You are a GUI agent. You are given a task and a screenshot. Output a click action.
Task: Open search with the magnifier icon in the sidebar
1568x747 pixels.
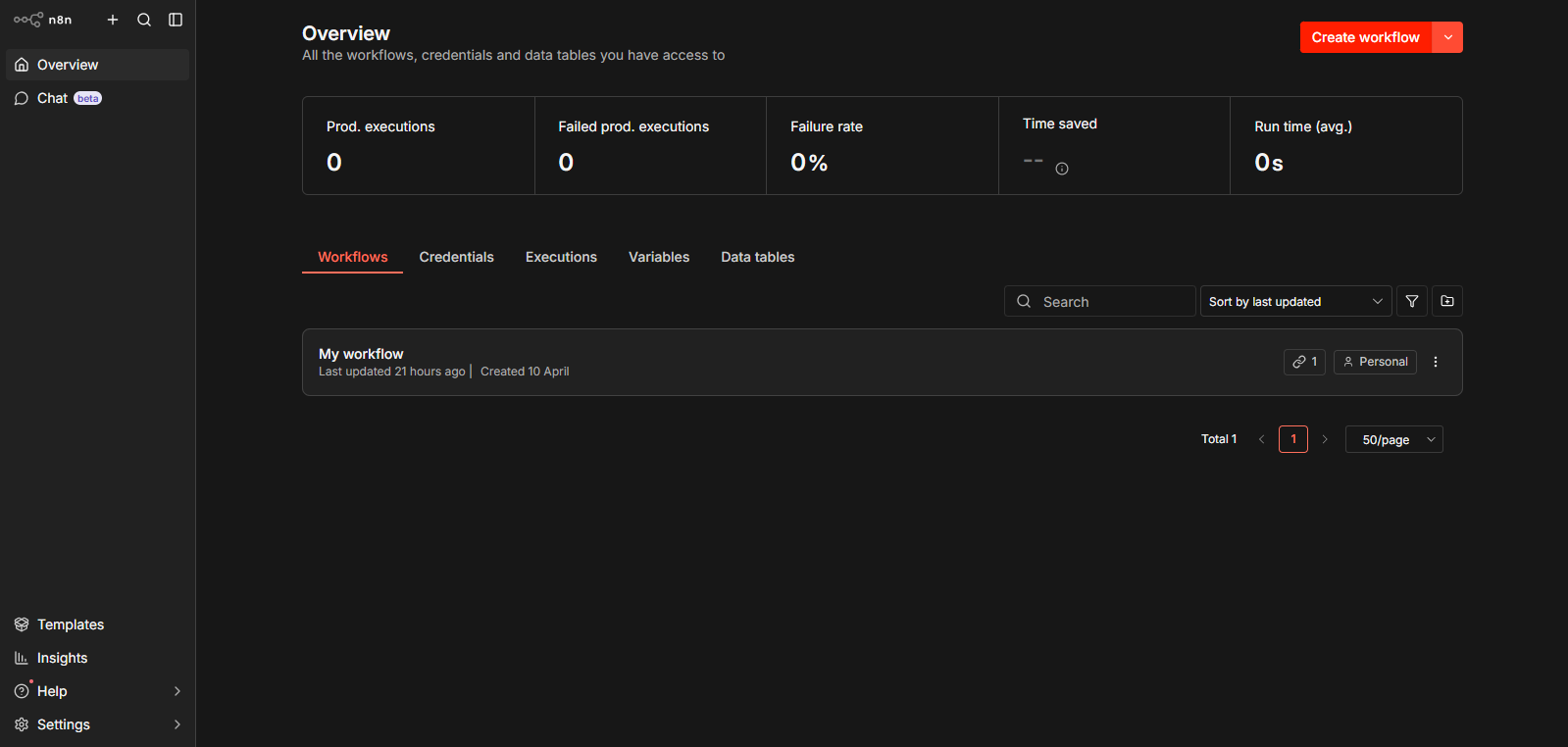point(144,20)
